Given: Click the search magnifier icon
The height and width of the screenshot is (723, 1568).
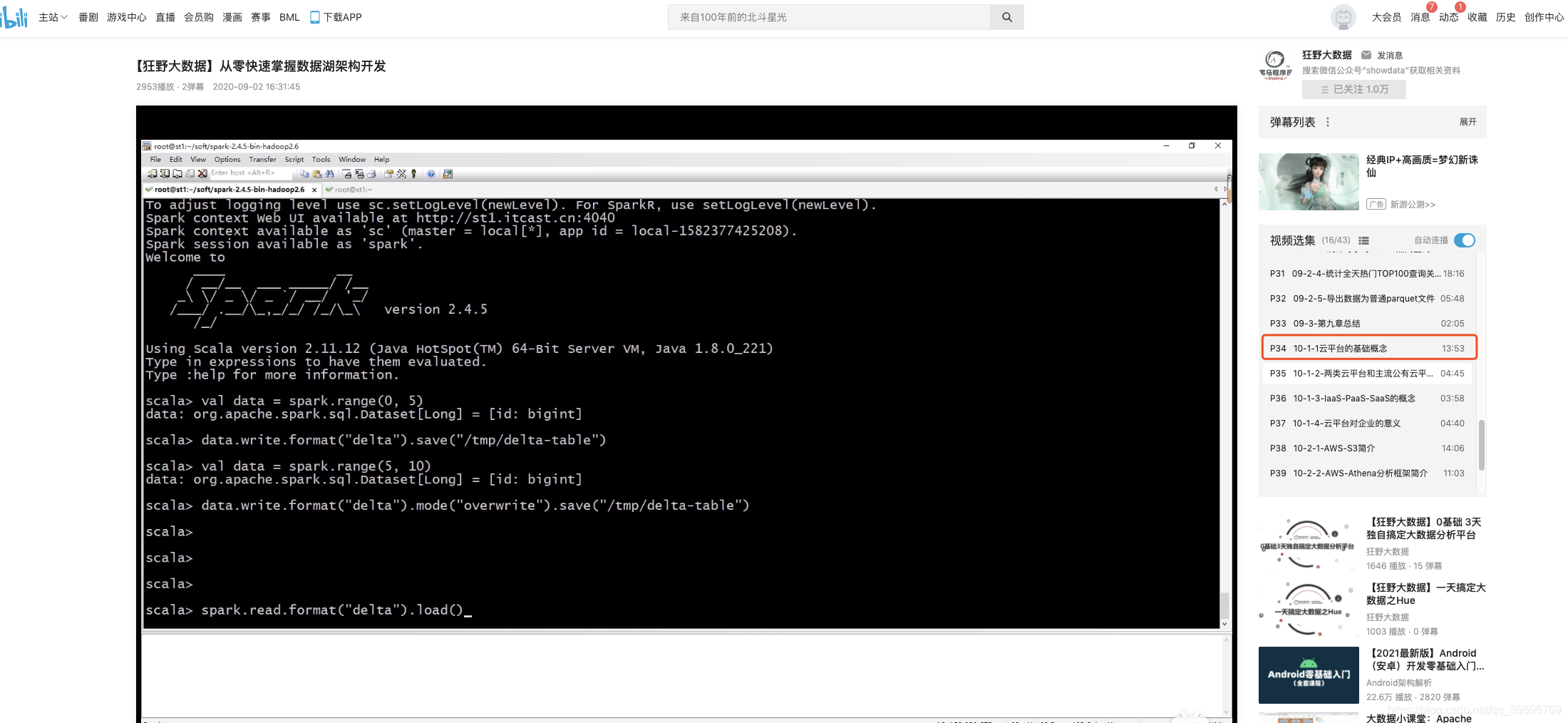Looking at the screenshot, I should point(1007,17).
